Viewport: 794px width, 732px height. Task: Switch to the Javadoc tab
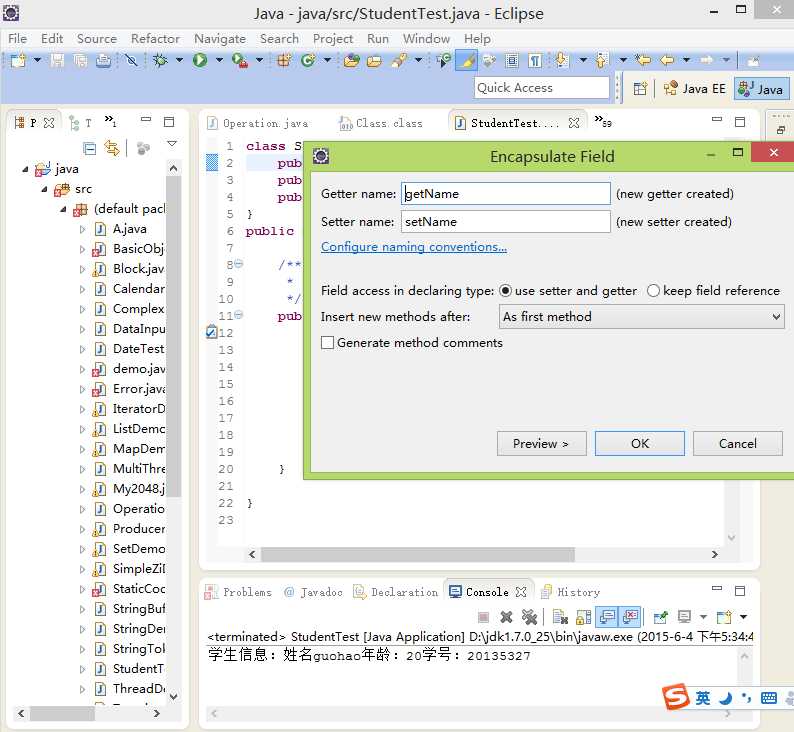313,592
